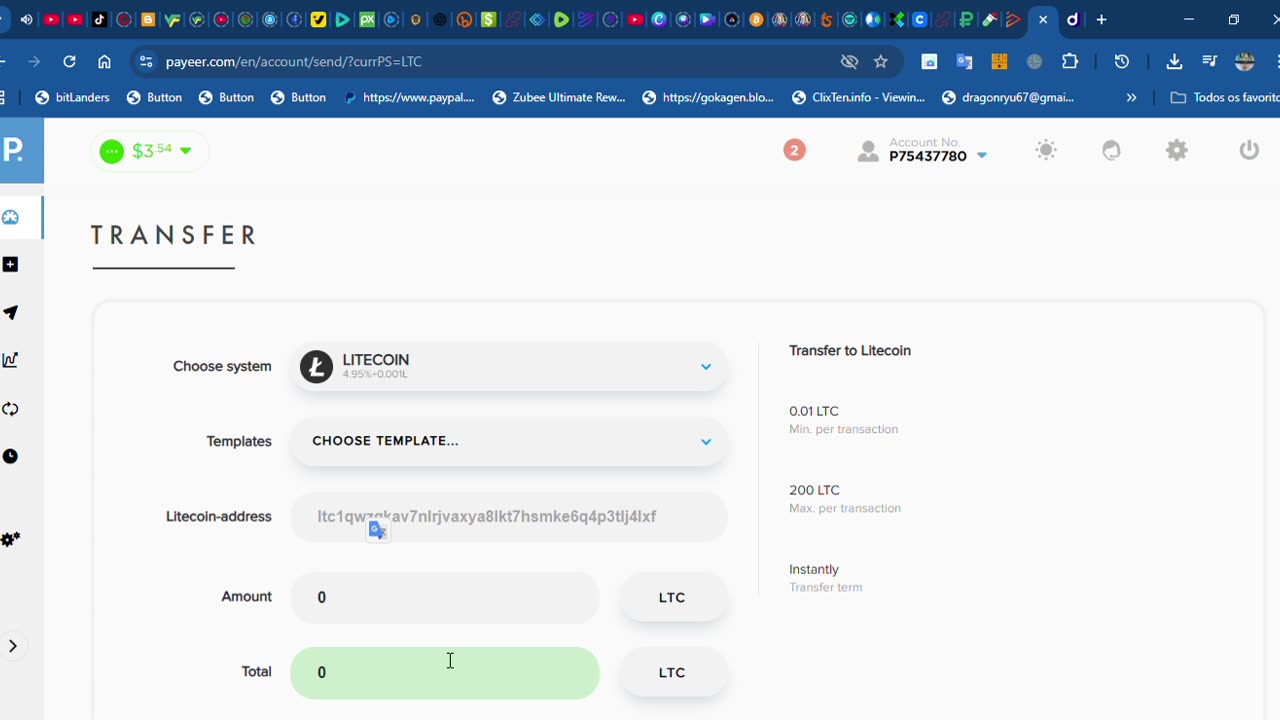Viewport: 1280px width, 720px height.
Task: Go forward in browser history
Action: click(x=34, y=61)
